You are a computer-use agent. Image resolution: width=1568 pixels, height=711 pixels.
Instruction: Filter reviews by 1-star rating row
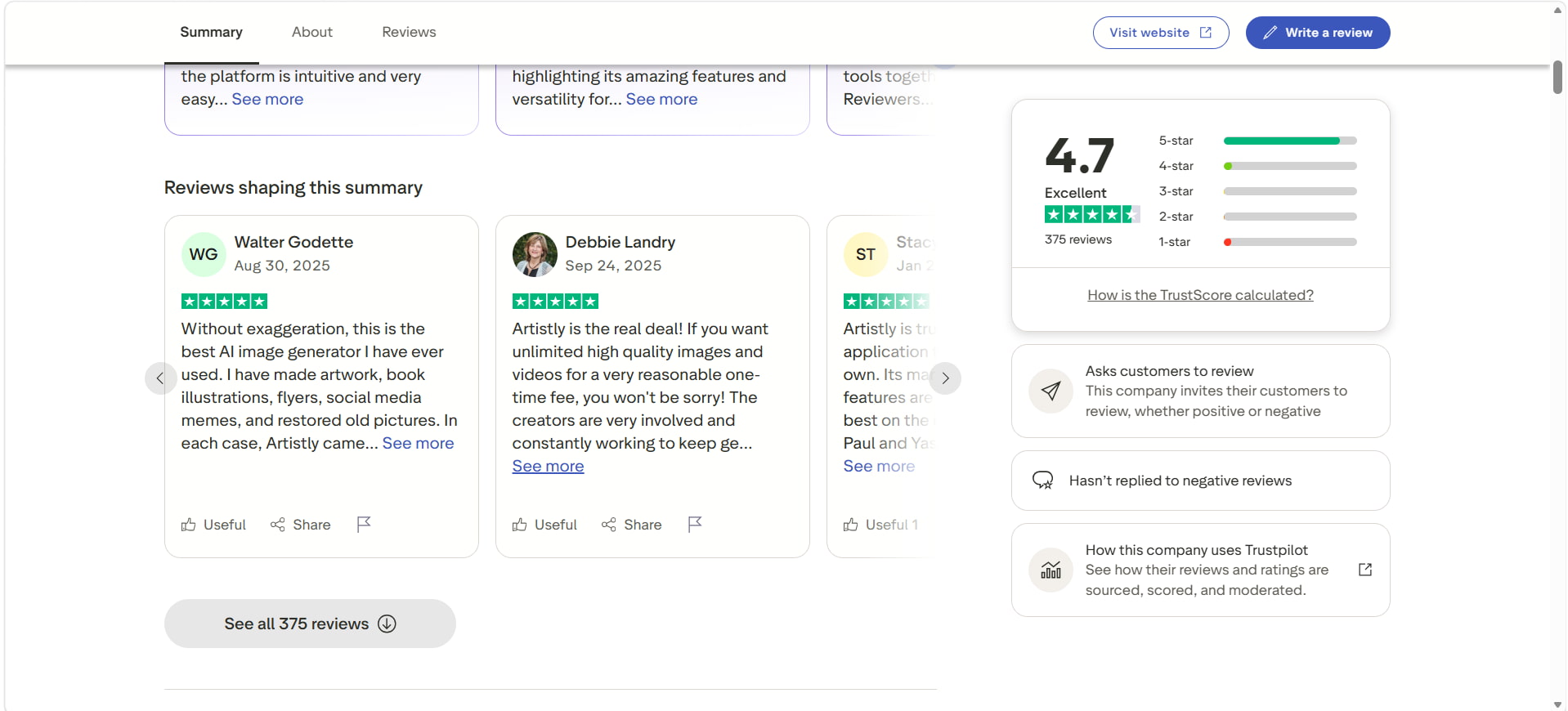tap(1257, 242)
